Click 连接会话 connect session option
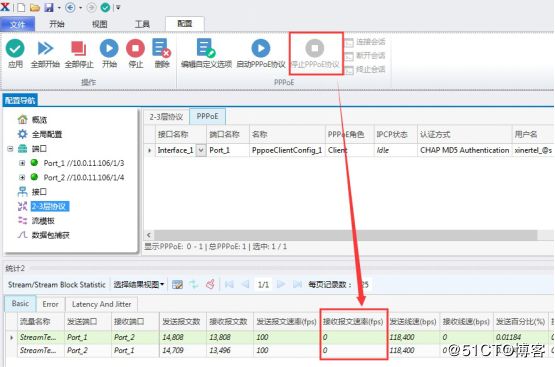The width and height of the screenshot is (555, 367). pos(365,42)
